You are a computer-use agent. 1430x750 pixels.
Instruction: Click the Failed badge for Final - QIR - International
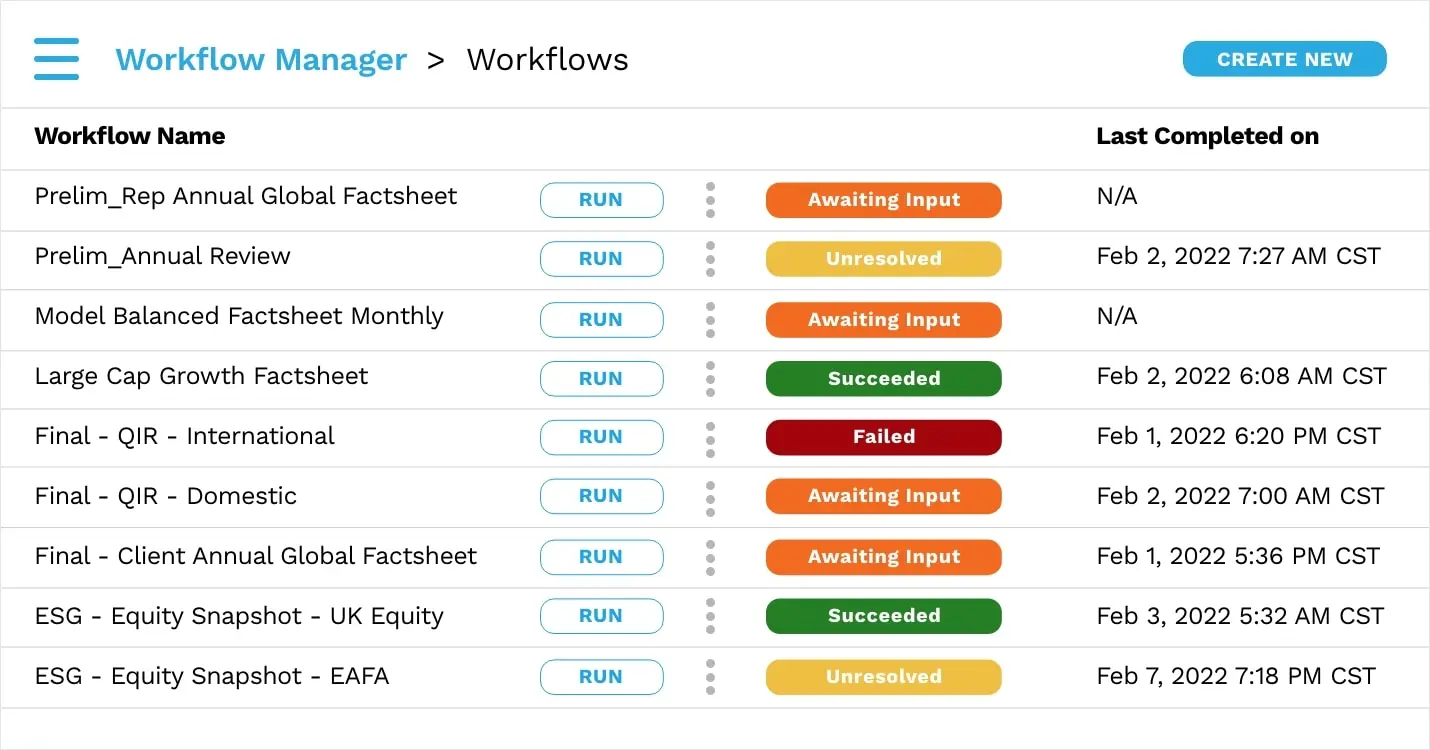coord(883,437)
